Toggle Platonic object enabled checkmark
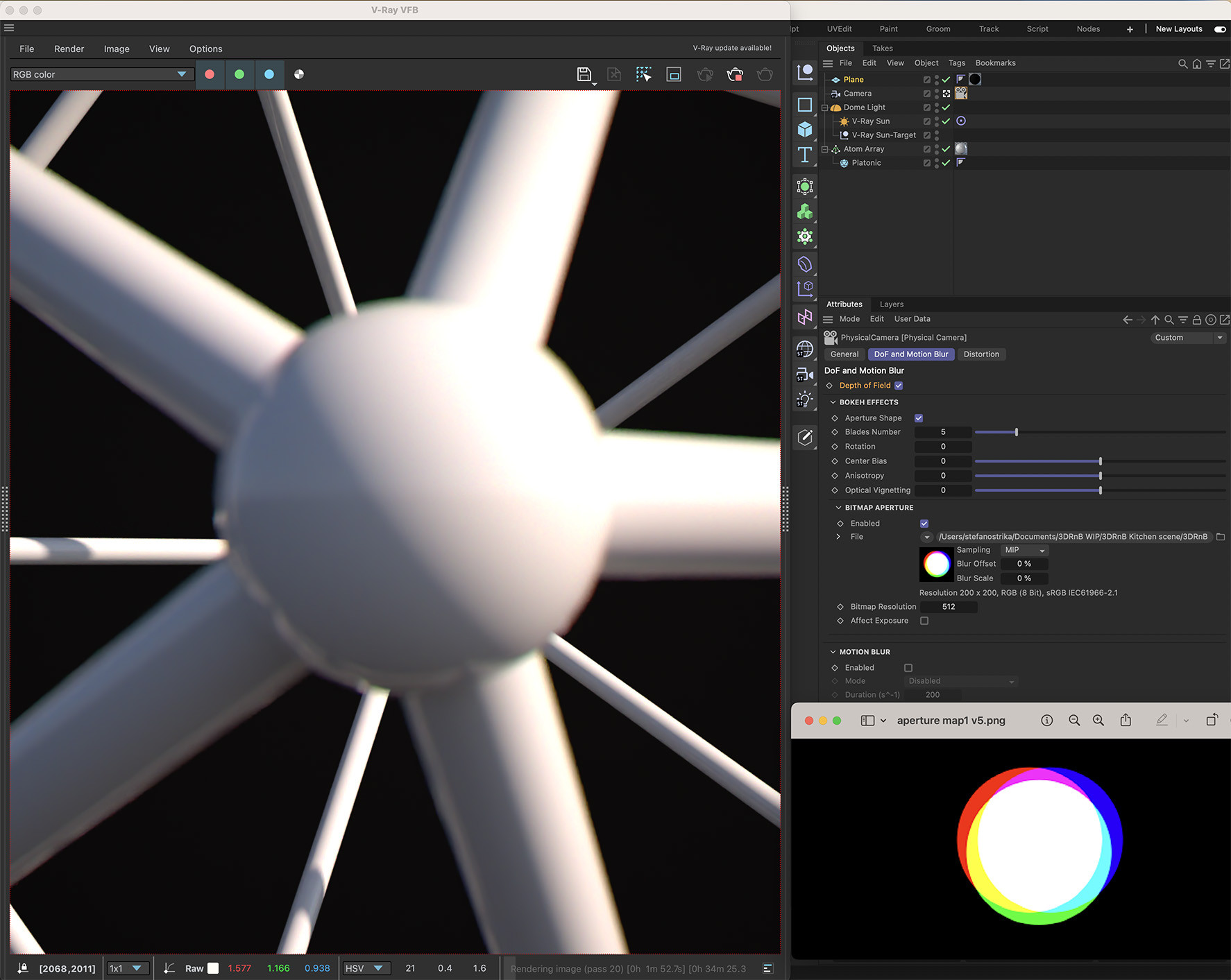The height and width of the screenshot is (980, 1231). click(x=946, y=162)
